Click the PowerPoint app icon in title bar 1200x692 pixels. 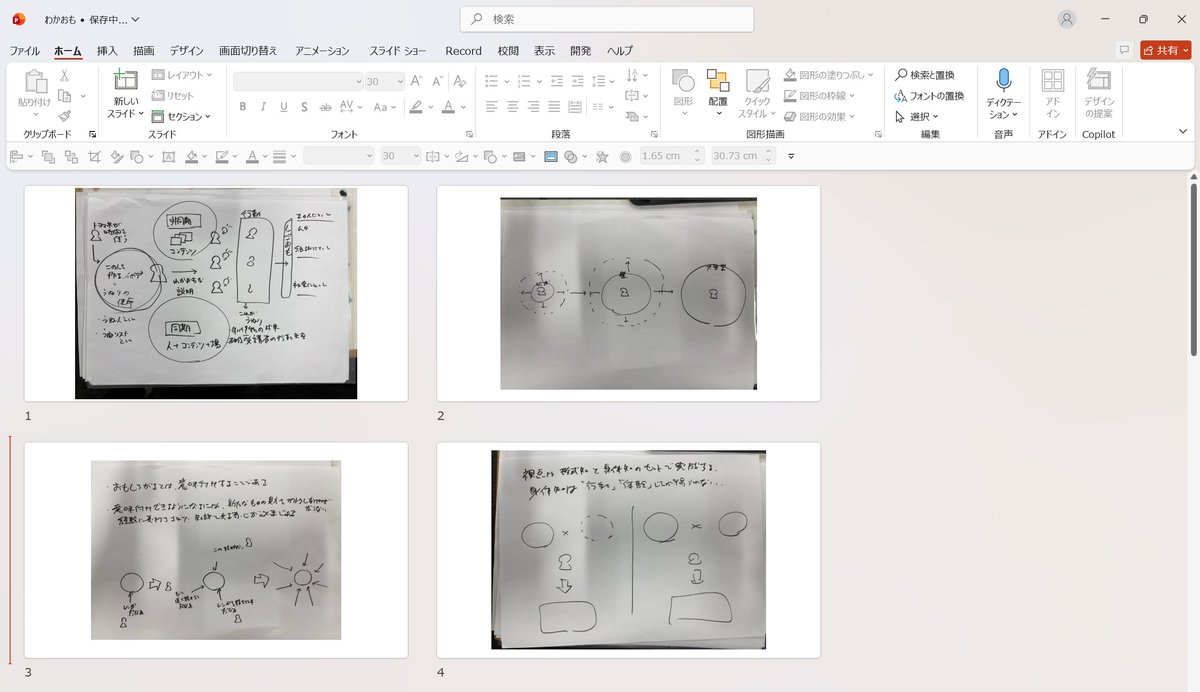[18, 19]
